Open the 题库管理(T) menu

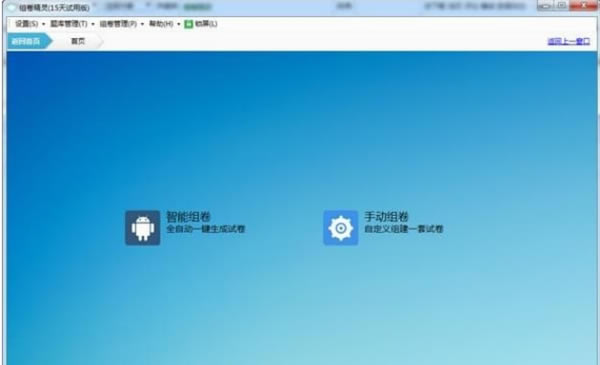(x=69, y=24)
